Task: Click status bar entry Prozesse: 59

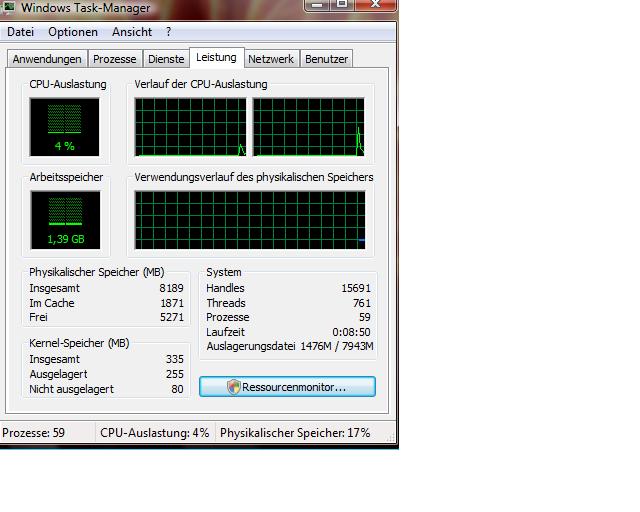Action: (x=33, y=433)
